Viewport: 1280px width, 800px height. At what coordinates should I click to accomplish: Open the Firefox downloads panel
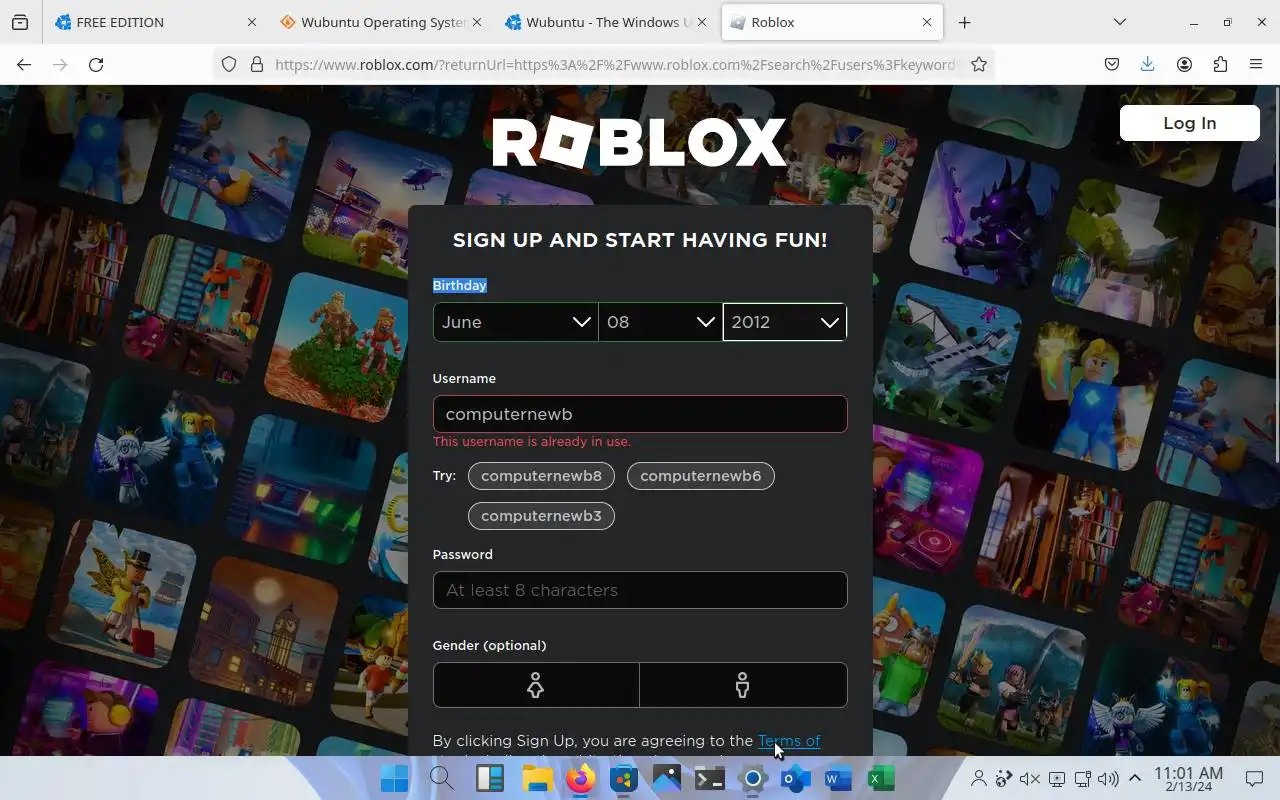click(x=1147, y=64)
